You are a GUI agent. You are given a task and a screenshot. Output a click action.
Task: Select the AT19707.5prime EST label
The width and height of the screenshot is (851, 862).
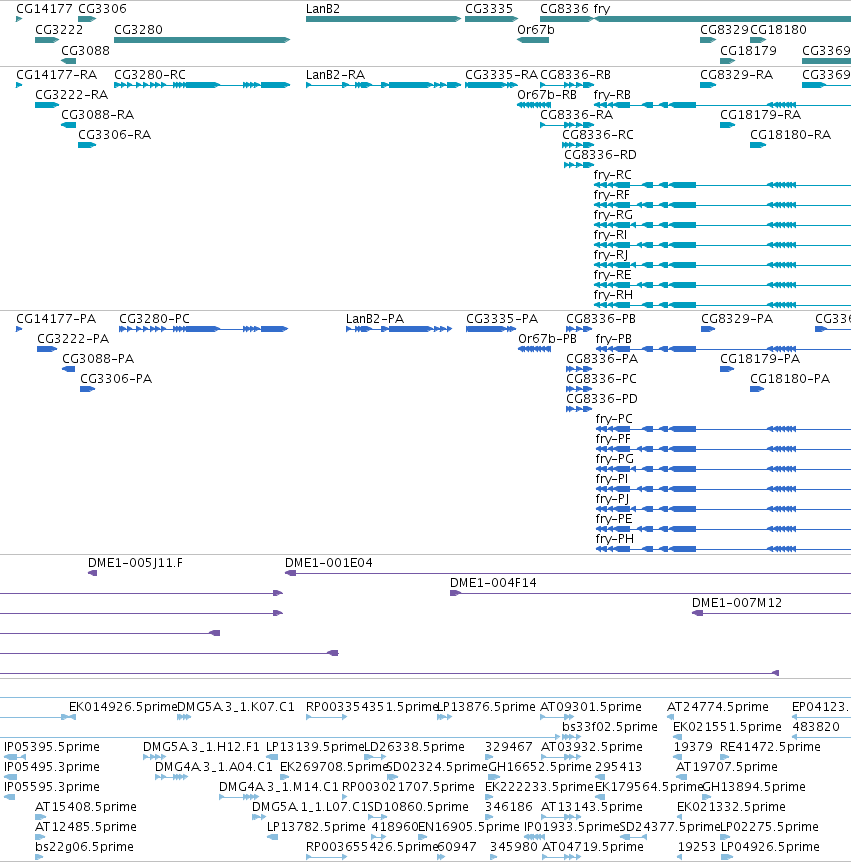pos(727,766)
